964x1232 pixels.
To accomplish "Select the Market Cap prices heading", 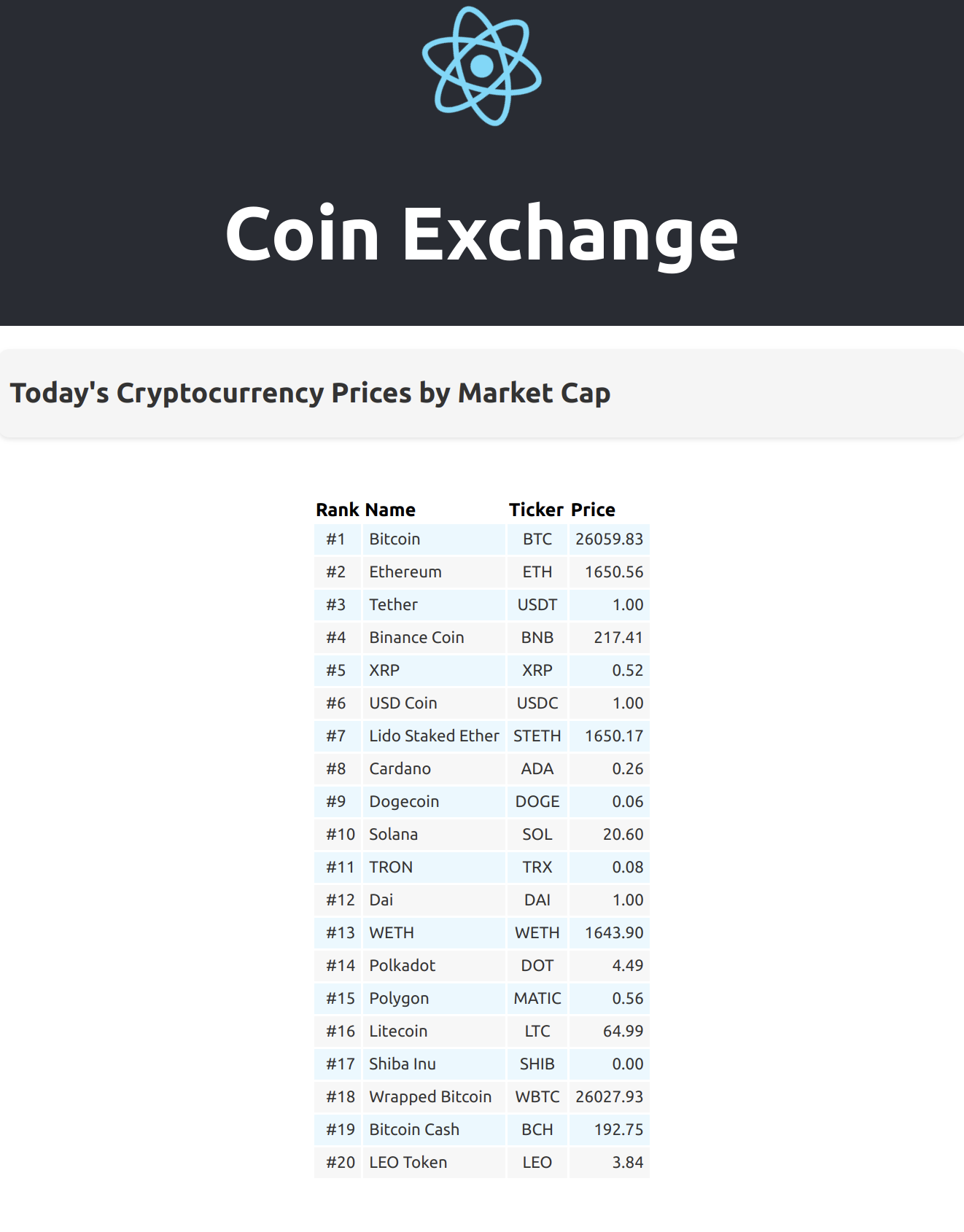I will click(310, 393).
